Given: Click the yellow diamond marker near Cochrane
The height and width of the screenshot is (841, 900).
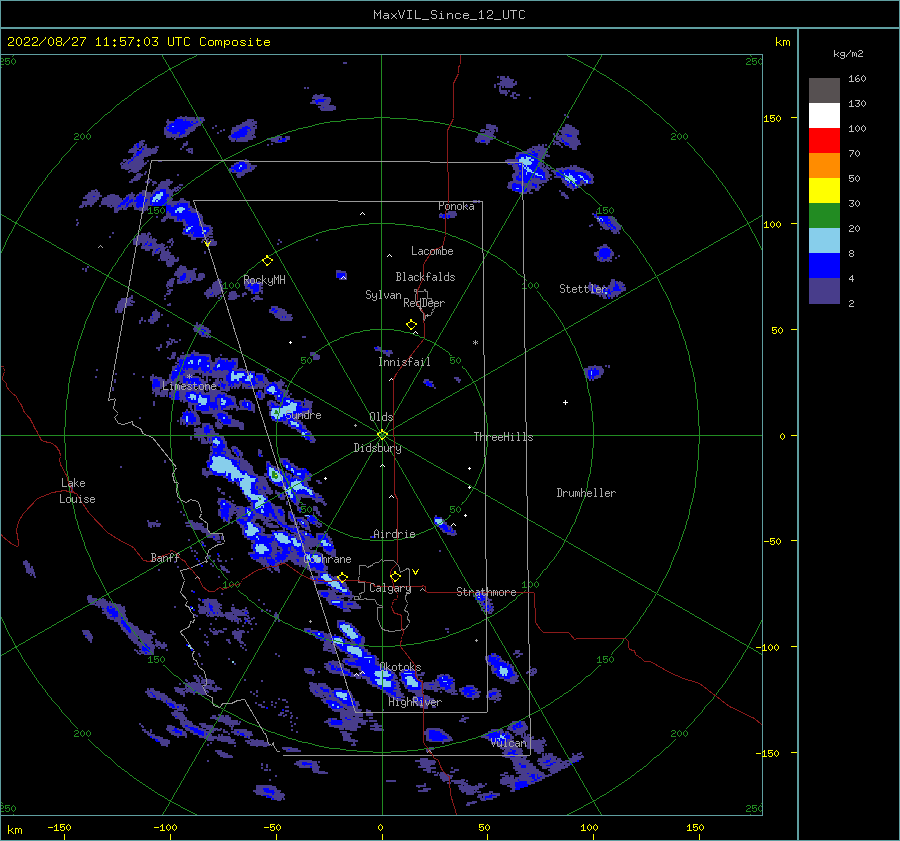Looking at the screenshot, I should [x=343, y=577].
